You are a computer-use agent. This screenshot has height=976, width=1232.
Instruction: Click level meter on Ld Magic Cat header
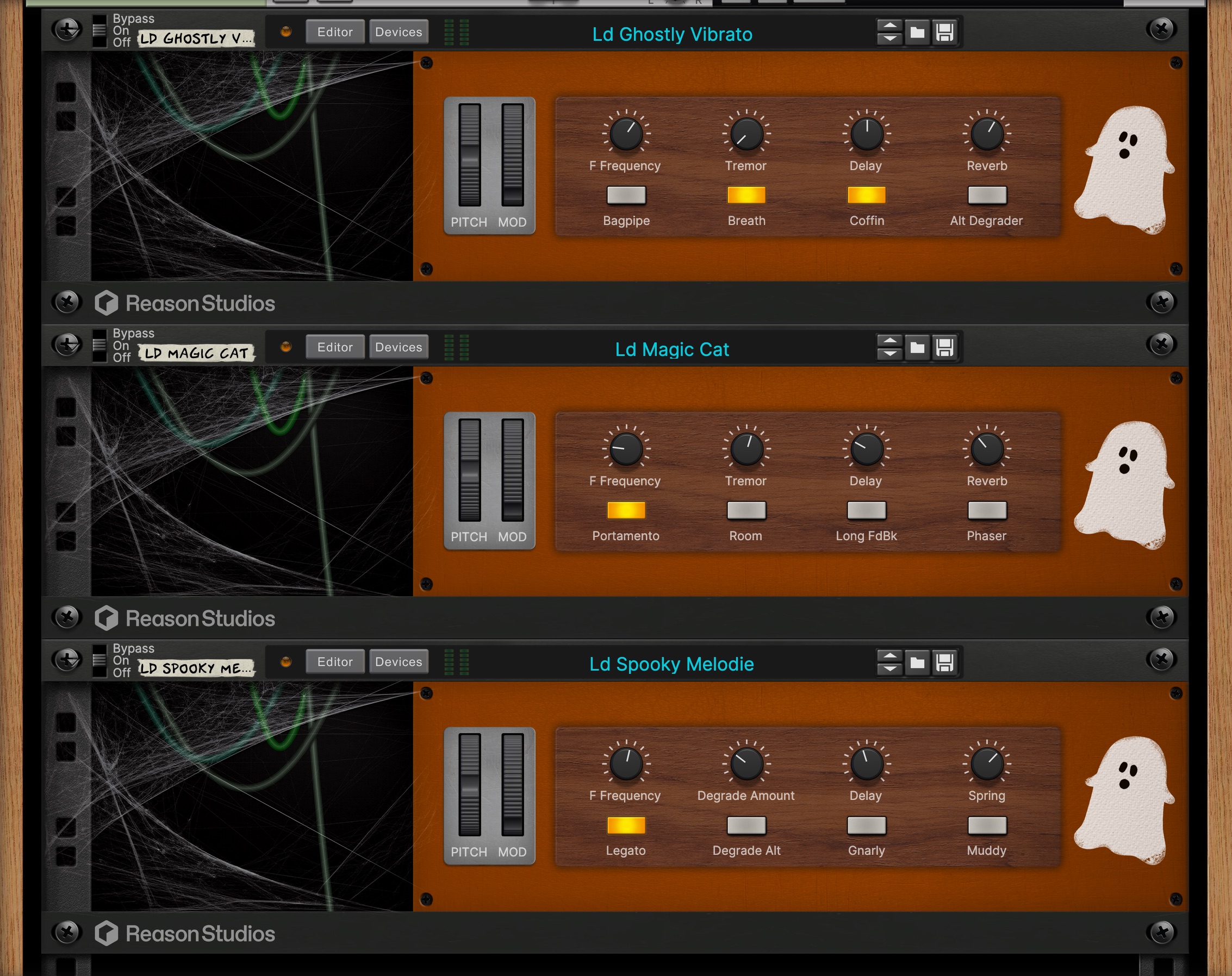(x=457, y=347)
